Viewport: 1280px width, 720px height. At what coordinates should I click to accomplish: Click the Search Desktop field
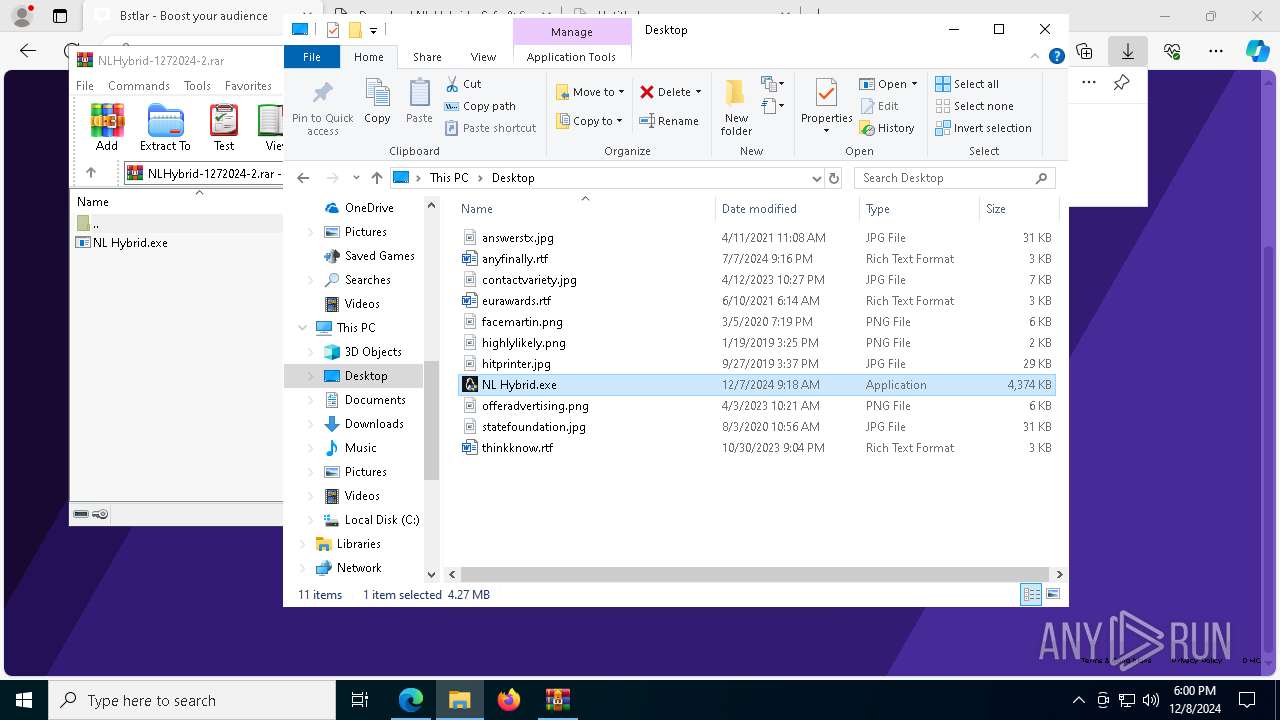click(x=954, y=178)
